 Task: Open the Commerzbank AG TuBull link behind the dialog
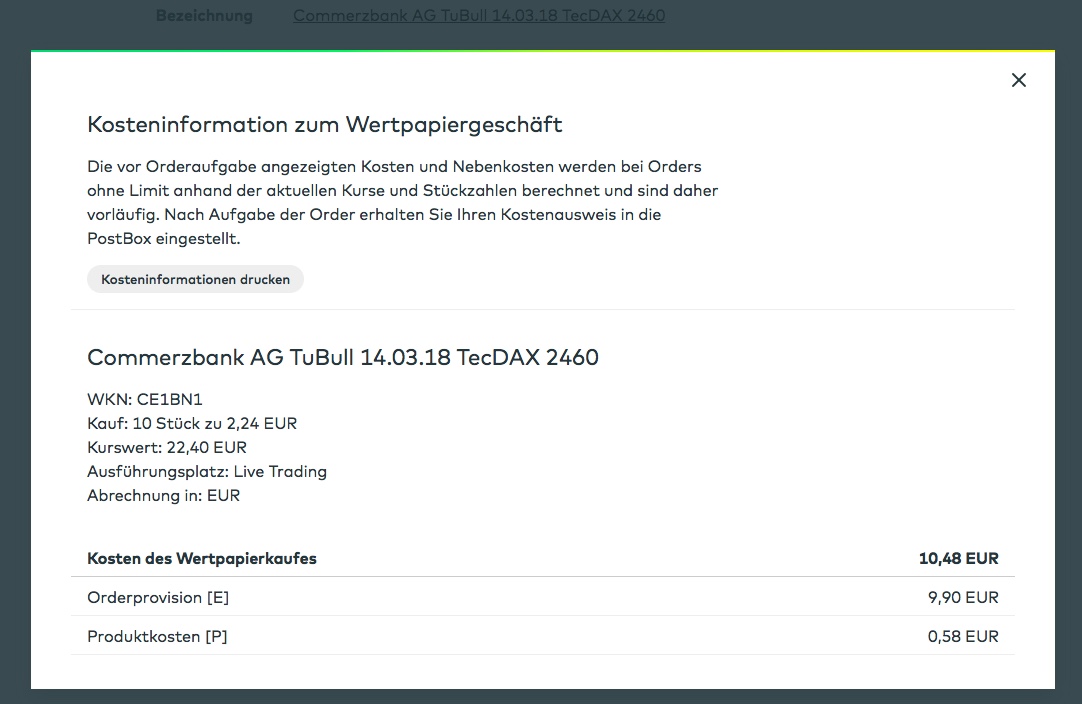[x=479, y=15]
